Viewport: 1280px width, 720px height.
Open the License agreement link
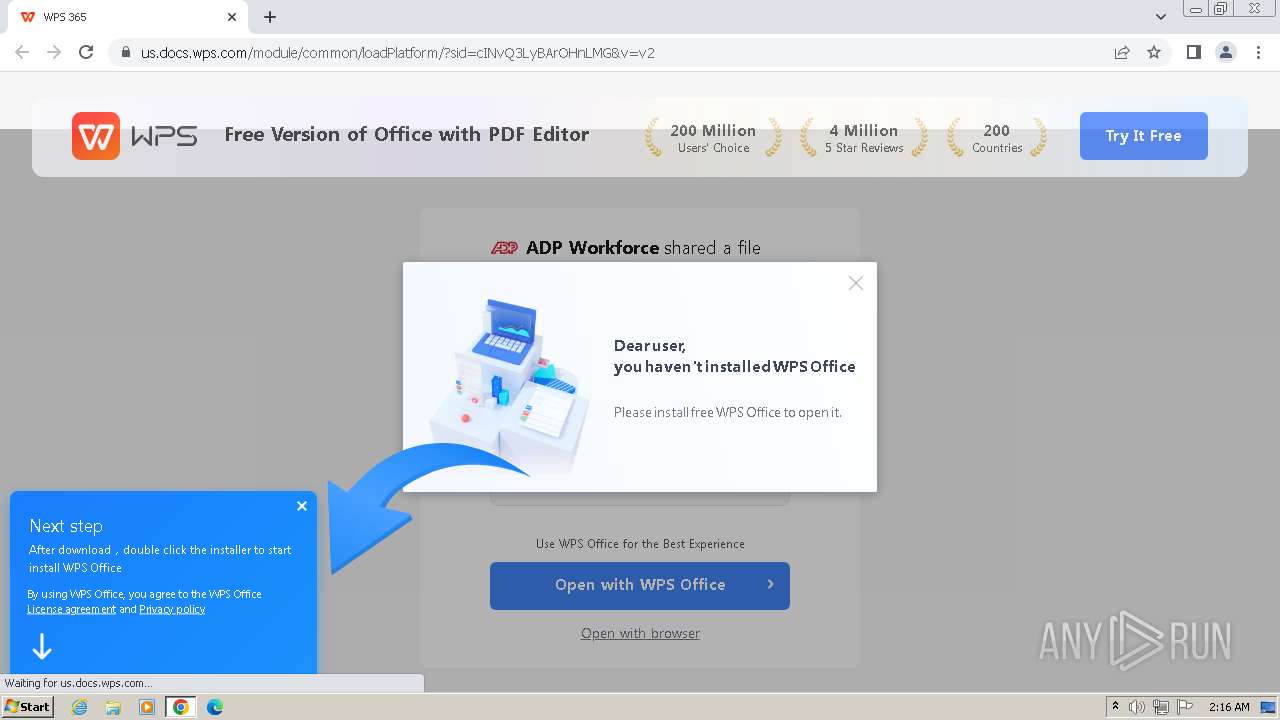pos(71,609)
